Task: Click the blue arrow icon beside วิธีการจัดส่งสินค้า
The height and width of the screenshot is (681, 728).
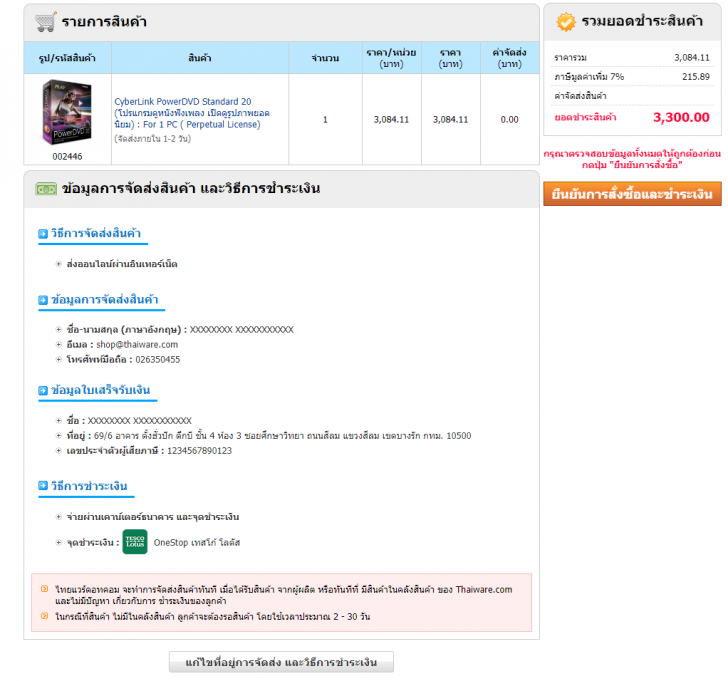Action: (43, 233)
